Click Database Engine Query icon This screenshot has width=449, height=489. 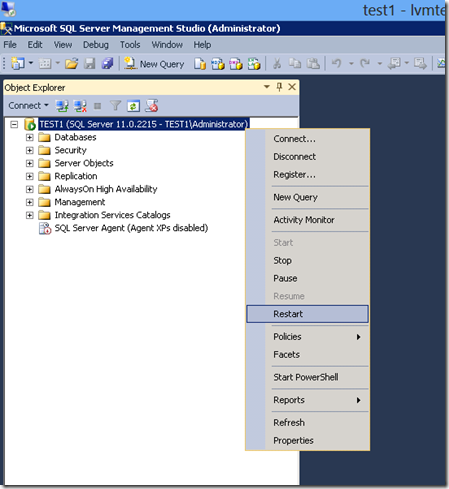[x=200, y=64]
